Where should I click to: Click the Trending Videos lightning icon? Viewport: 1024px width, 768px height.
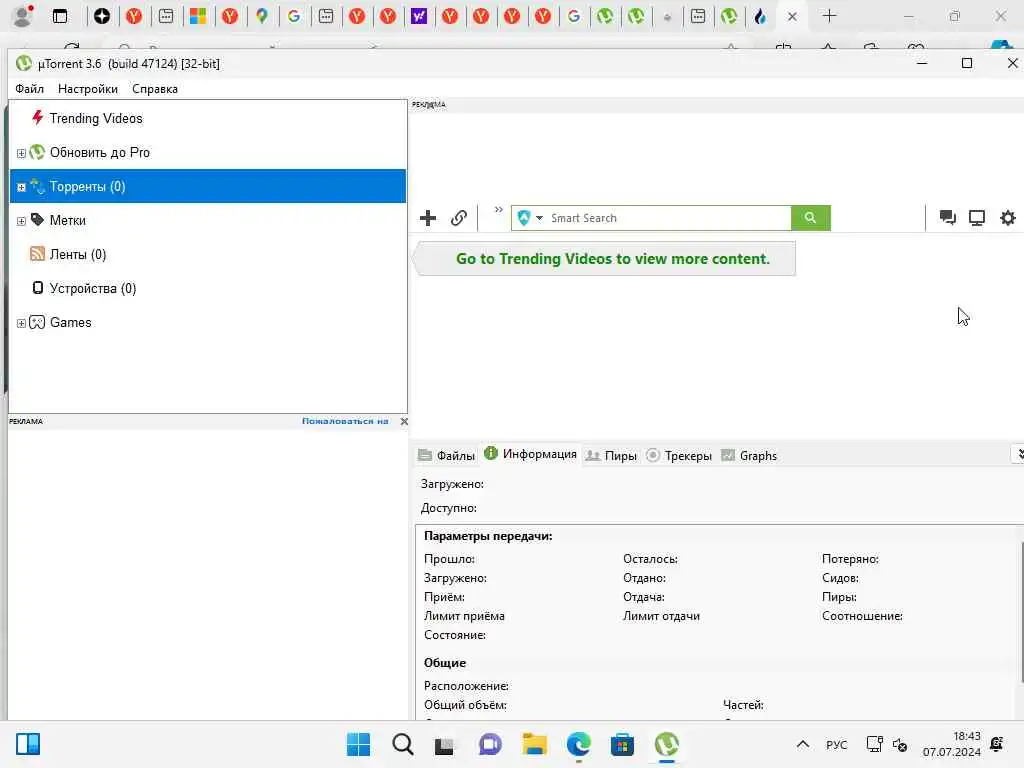[x=37, y=118]
